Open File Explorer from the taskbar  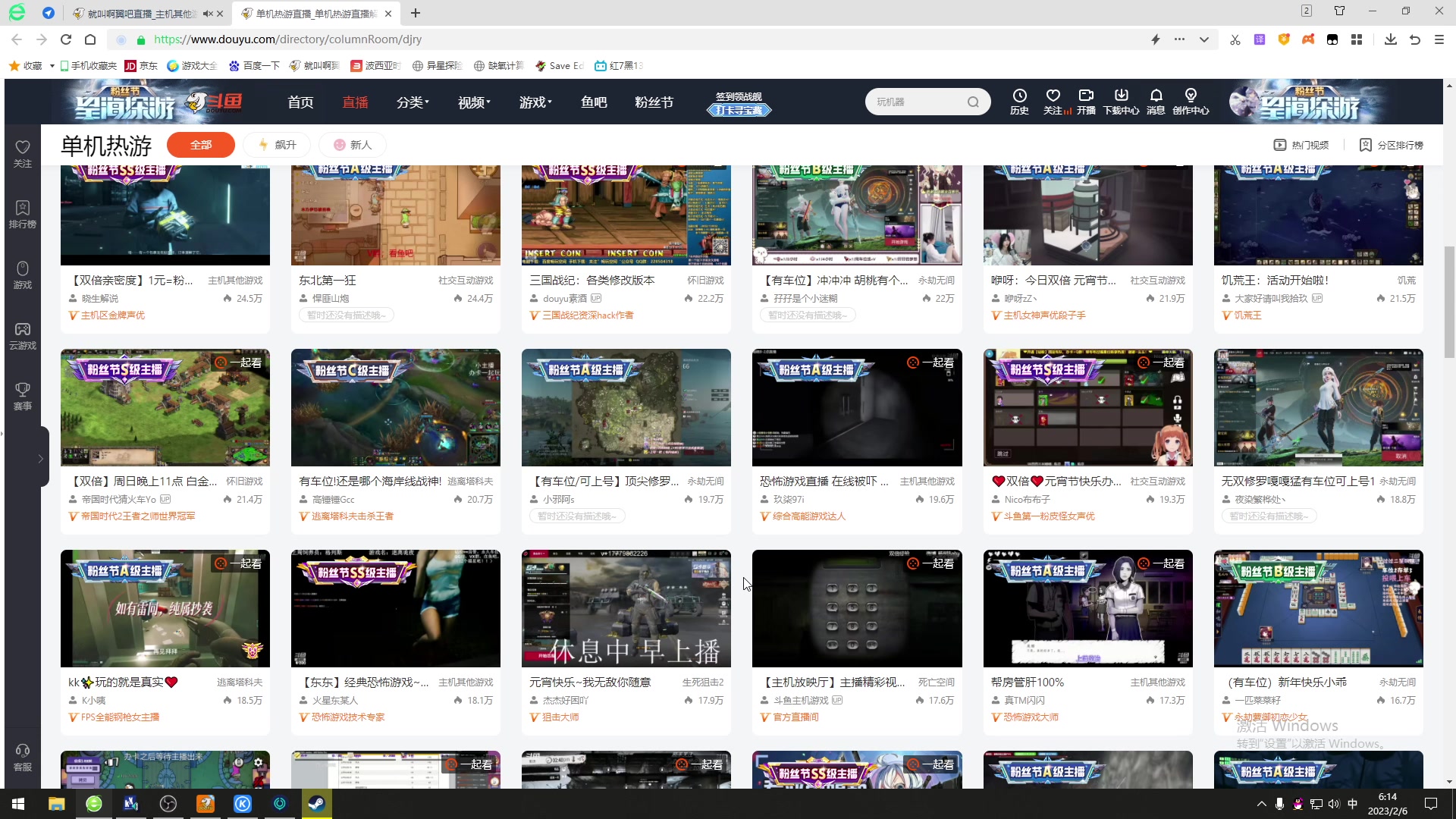(57, 804)
